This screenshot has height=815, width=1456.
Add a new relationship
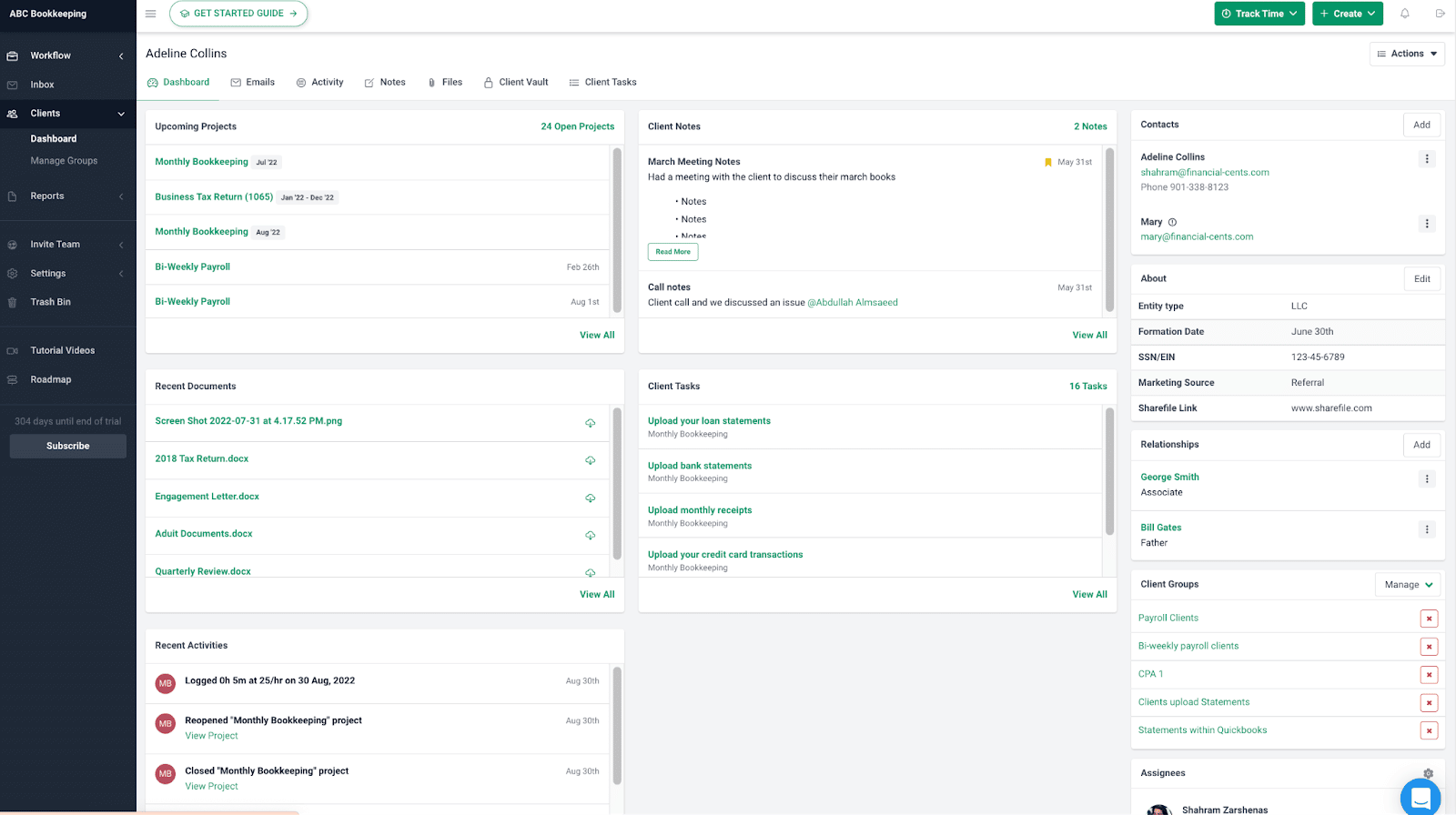point(1421,445)
